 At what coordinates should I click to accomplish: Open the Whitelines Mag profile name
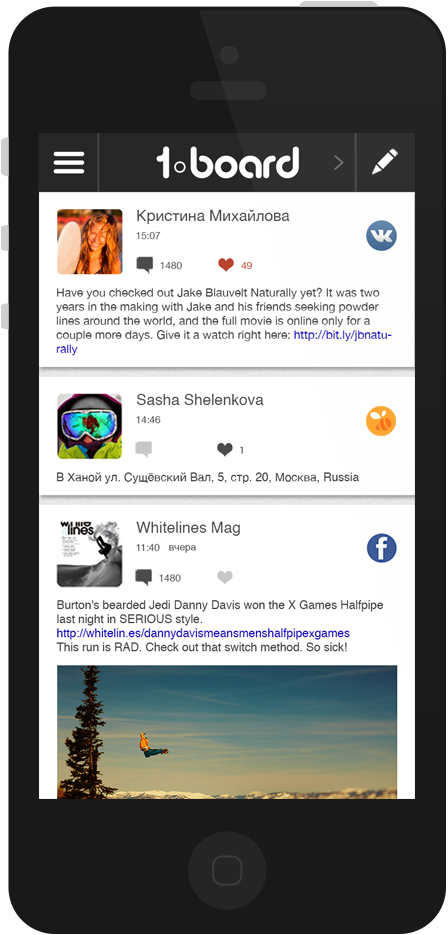point(189,528)
